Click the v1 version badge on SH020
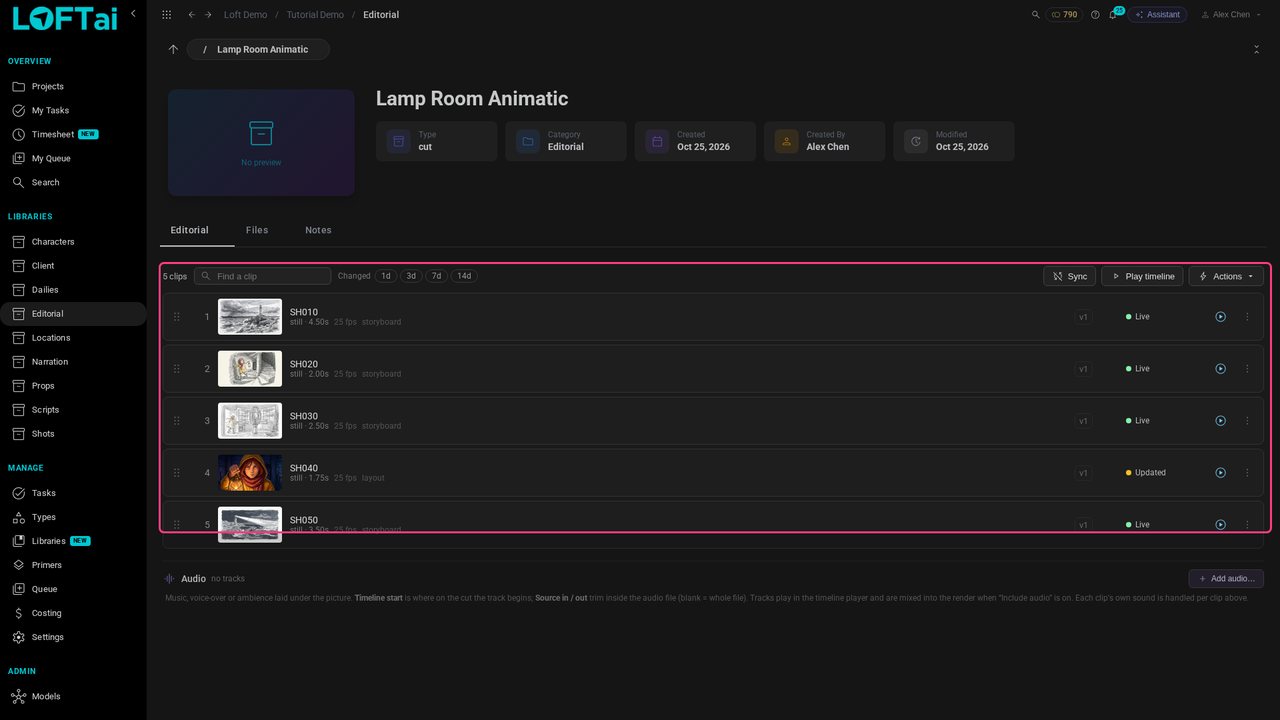 click(1083, 369)
